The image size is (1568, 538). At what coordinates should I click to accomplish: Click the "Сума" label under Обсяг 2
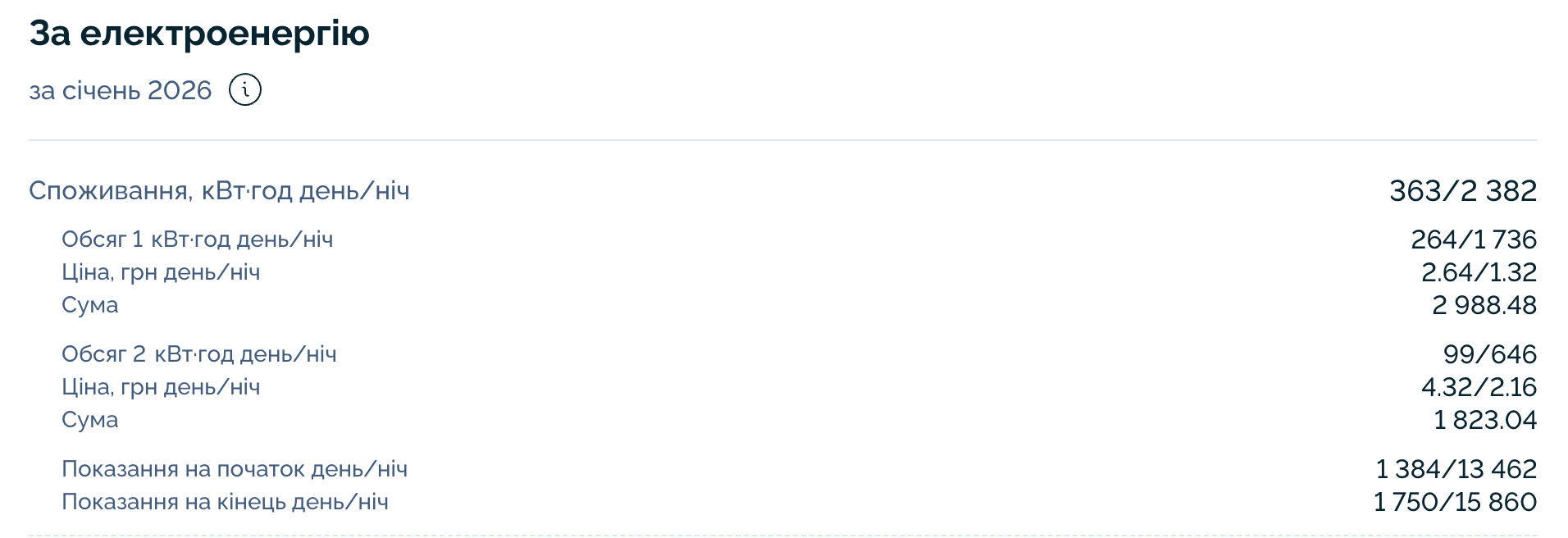click(90, 420)
